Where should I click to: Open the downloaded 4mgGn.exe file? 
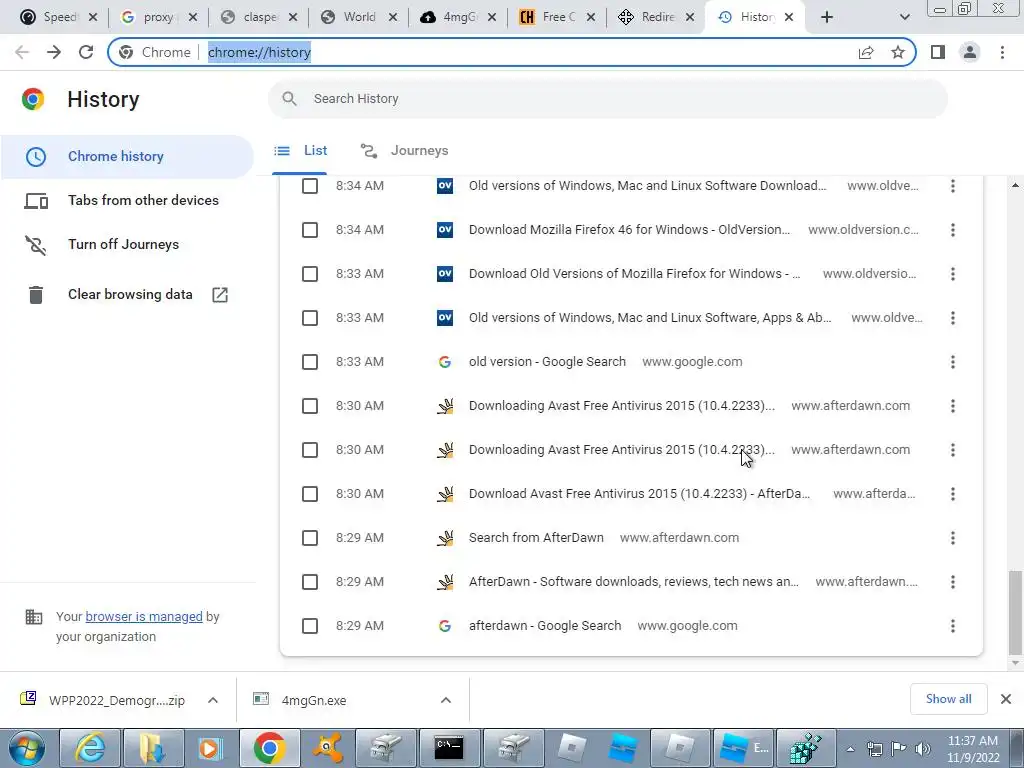(x=313, y=700)
